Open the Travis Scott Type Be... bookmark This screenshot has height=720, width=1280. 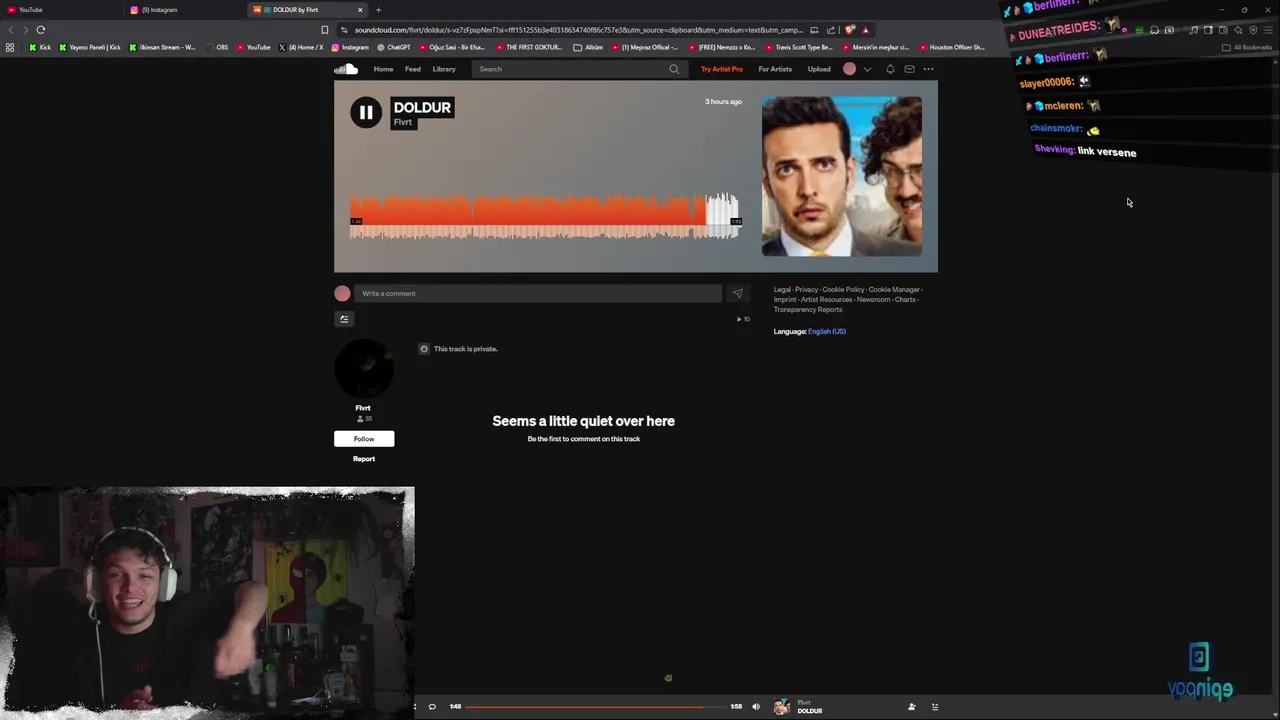(x=799, y=47)
